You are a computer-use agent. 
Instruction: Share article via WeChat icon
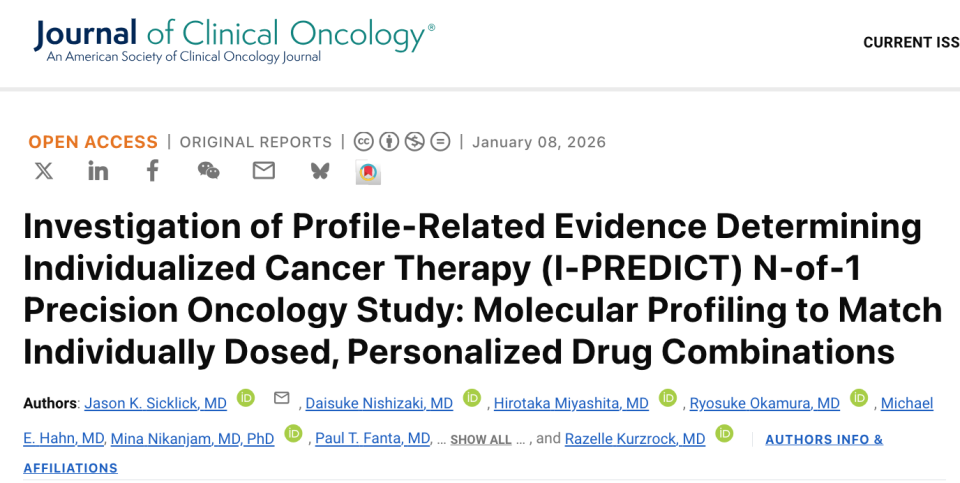[x=208, y=171]
